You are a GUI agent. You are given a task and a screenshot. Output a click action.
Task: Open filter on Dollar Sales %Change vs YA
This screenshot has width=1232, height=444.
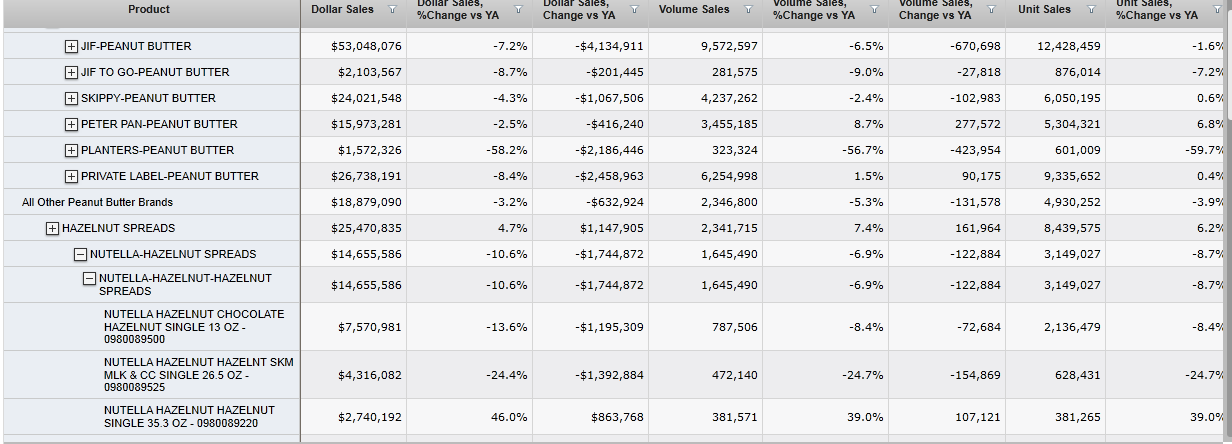pos(518,10)
